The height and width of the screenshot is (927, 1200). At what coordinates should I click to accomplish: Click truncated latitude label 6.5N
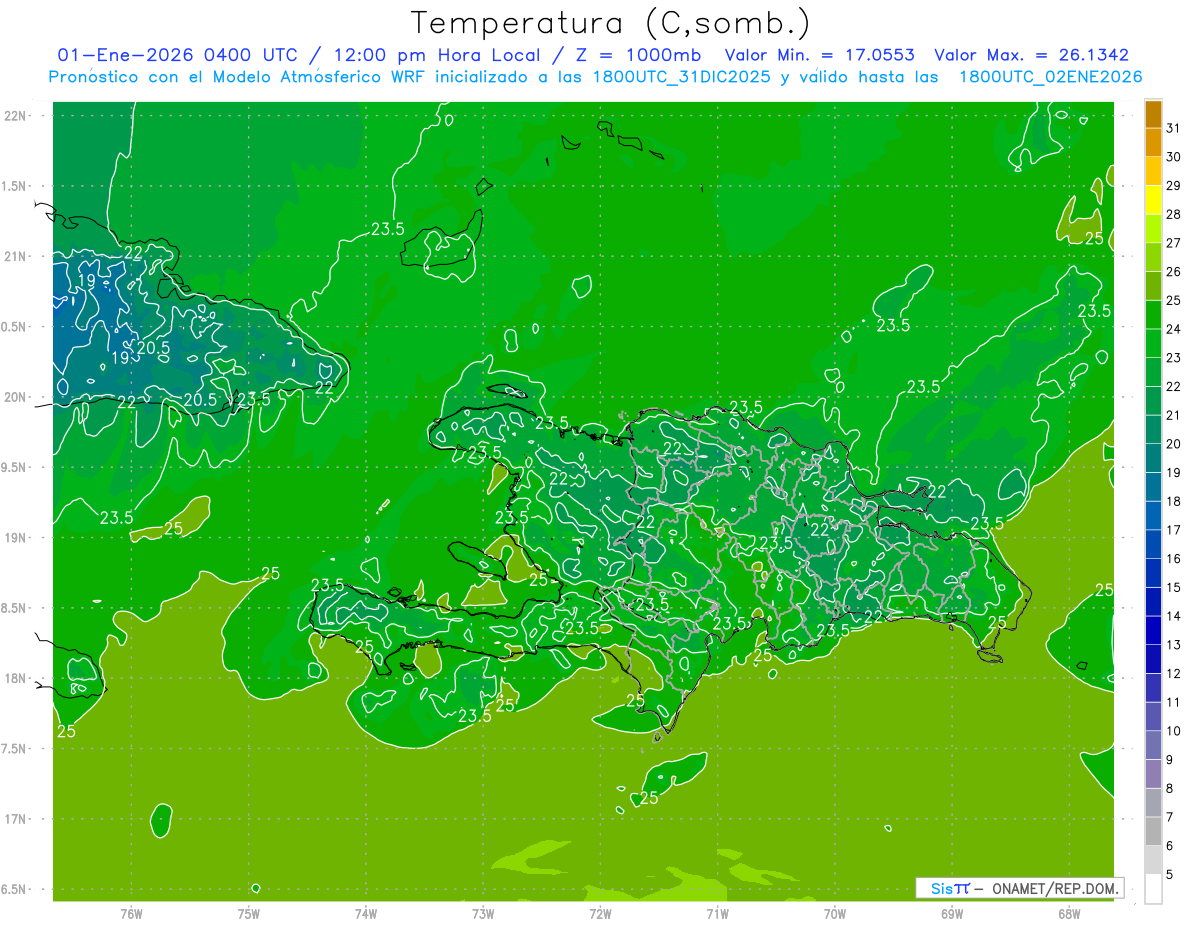[x=15, y=889]
